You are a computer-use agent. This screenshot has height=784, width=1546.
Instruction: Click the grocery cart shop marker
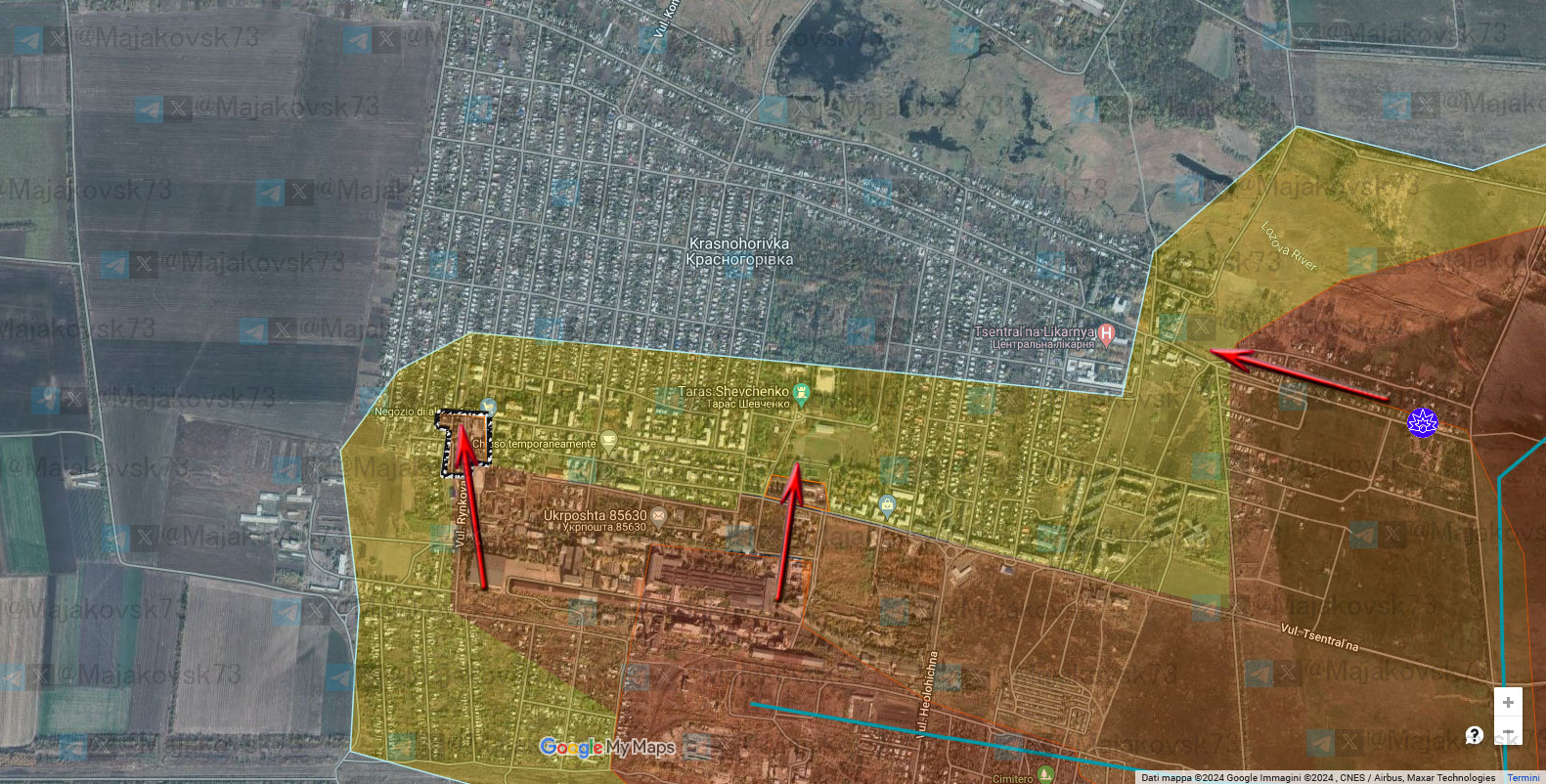(489, 407)
